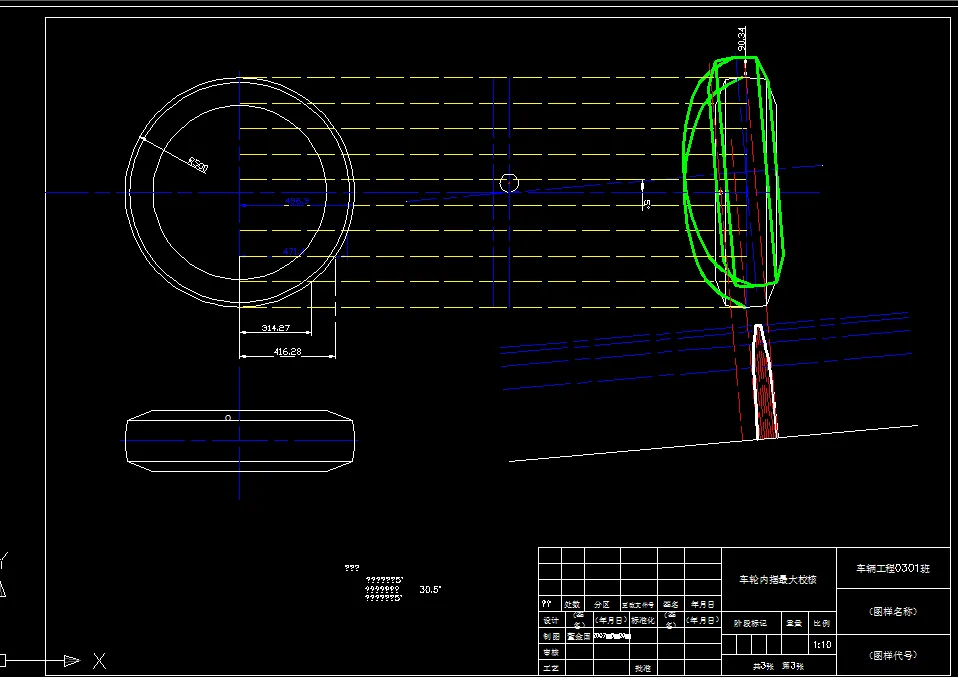Screen dimensions: 958x677
Task: Select the green tire envelope outline
Action: (733, 173)
